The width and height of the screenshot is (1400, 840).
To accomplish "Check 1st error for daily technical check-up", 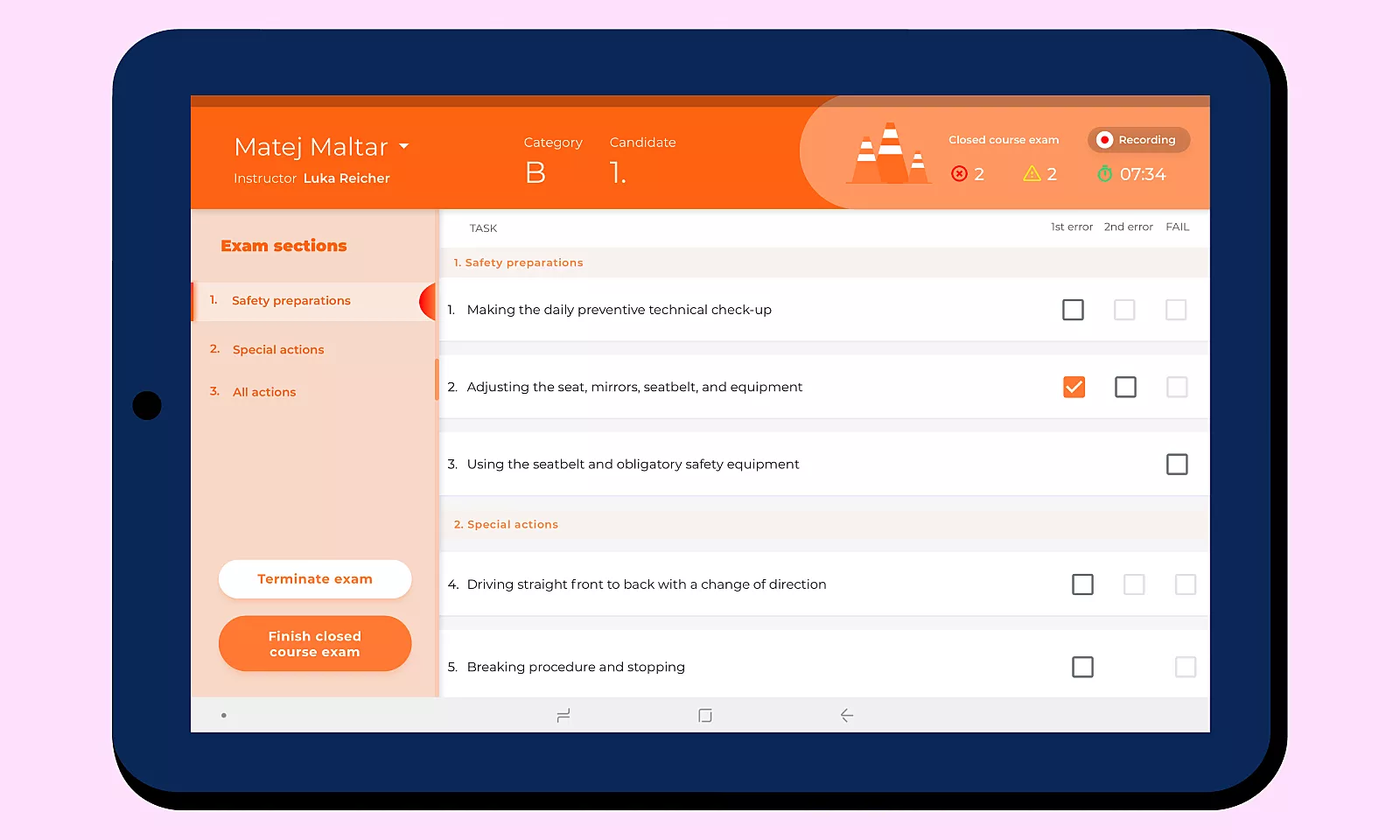I will point(1073,310).
